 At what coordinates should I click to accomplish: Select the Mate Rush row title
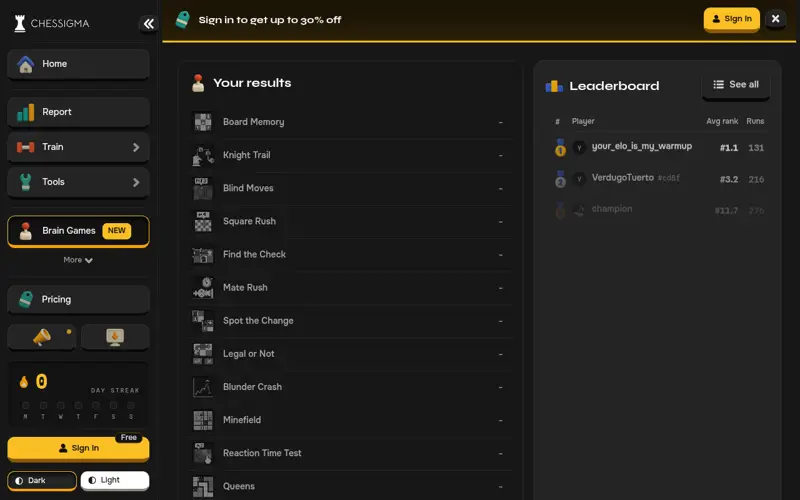(x=245, y=288)
